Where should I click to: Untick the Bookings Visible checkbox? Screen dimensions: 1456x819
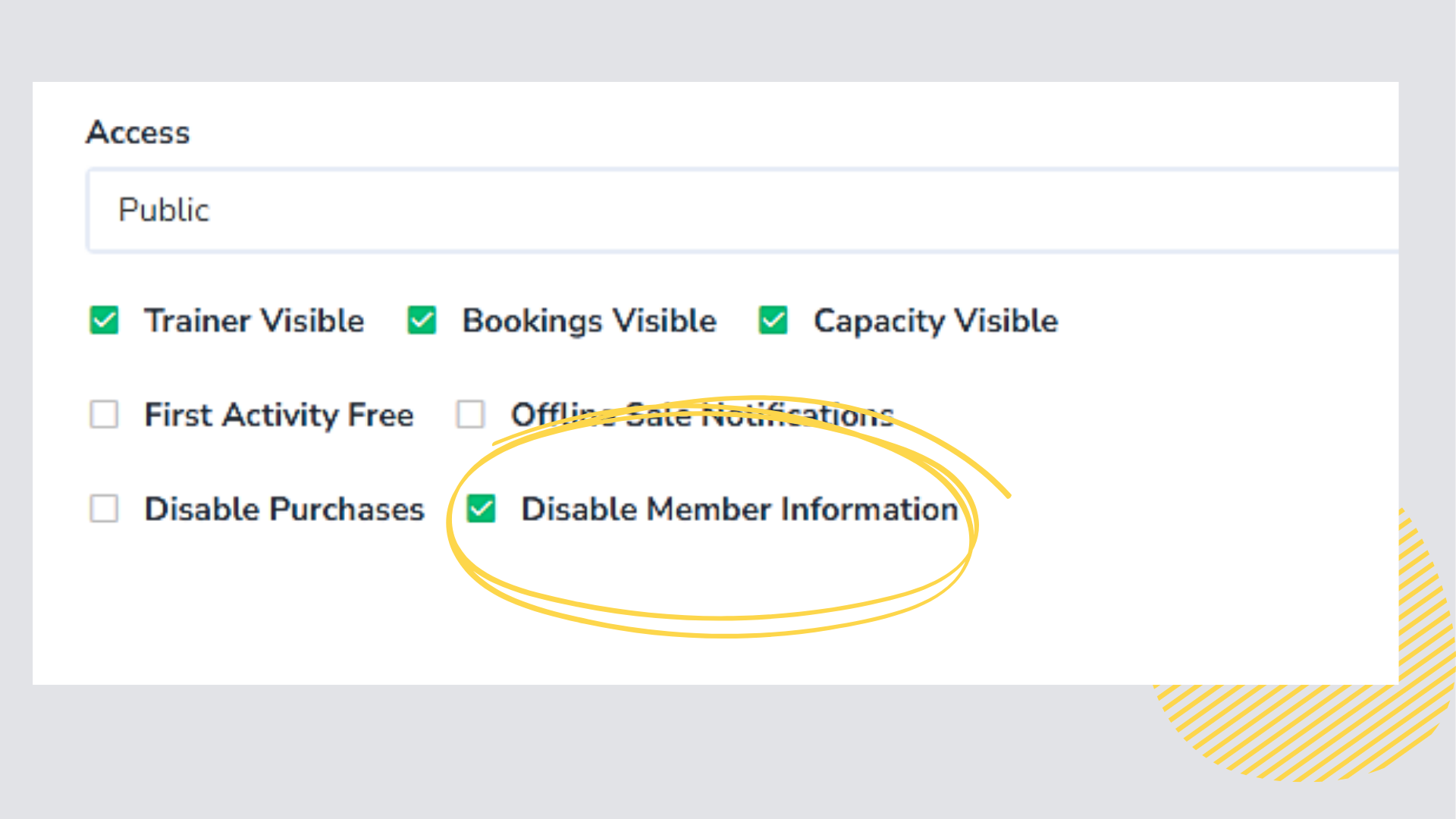coord(422,320)
